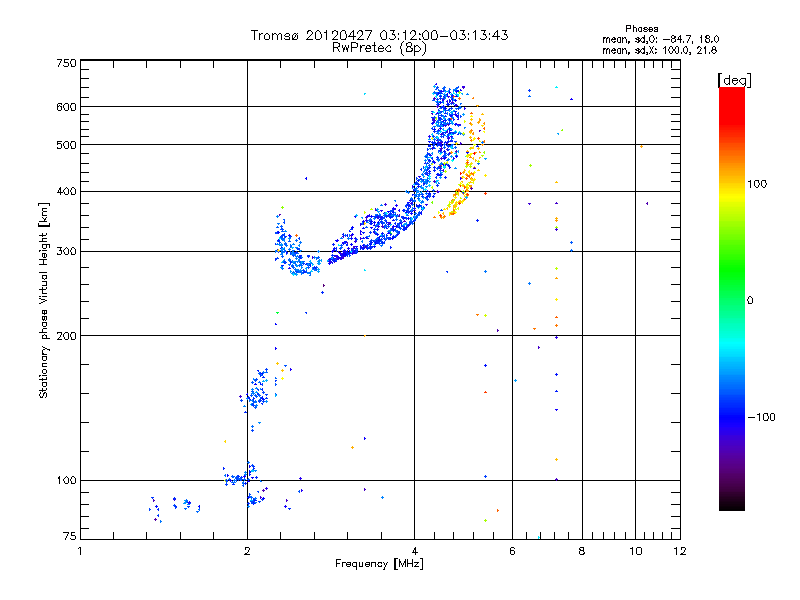Click the y-axis tick label '750'
This screenshot has height=600, width=800.
[x=66, y=63]
